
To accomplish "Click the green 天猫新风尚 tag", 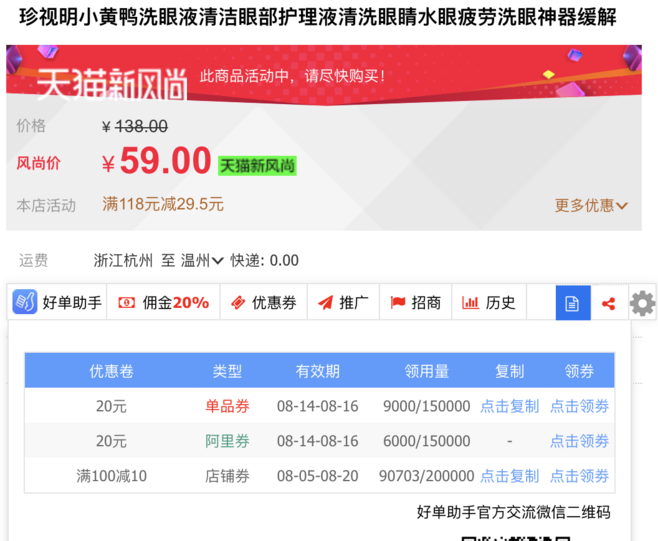I will pos(257,166).
